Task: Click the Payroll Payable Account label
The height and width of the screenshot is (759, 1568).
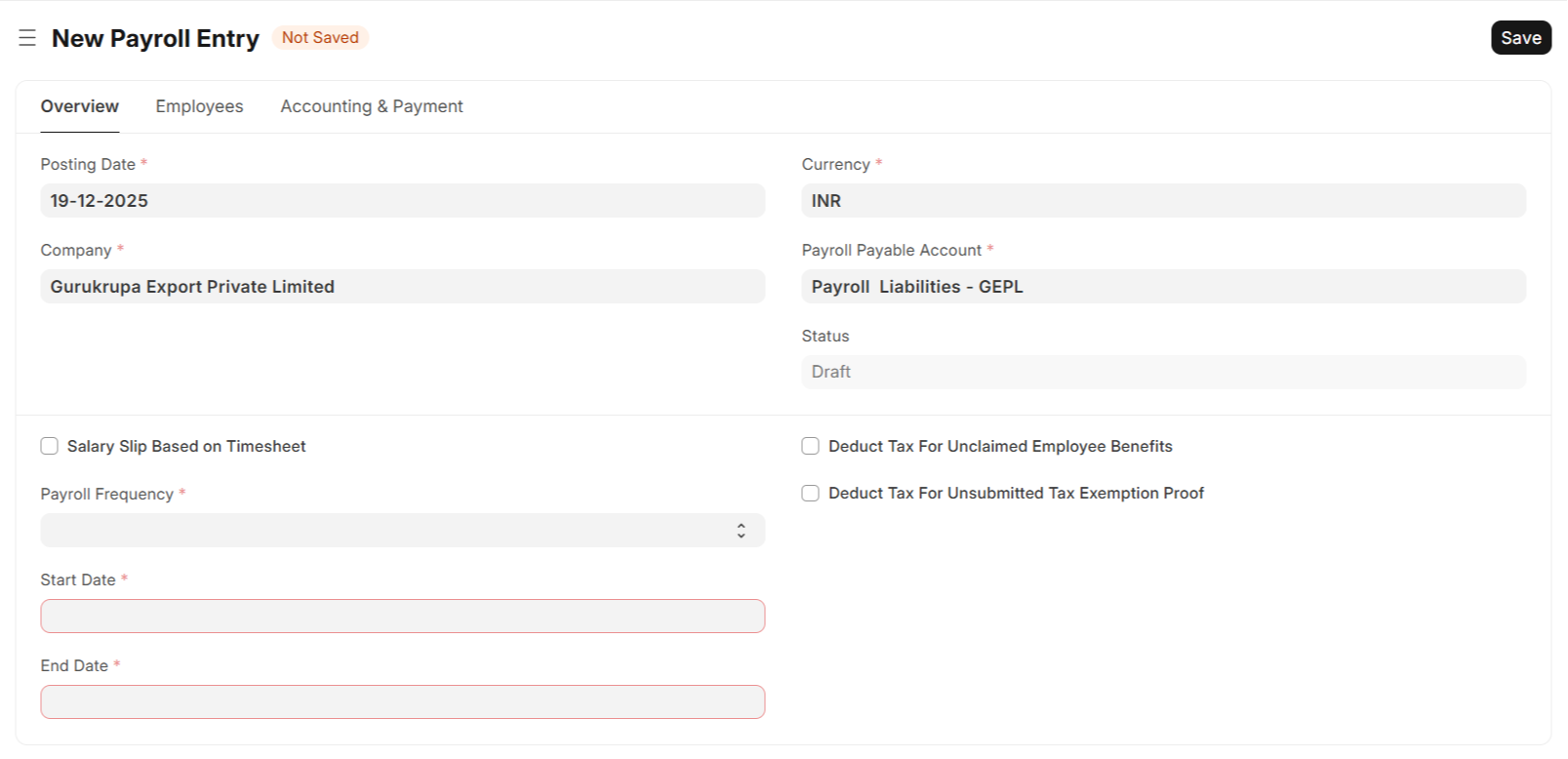Action: click(x=892, y=250)
